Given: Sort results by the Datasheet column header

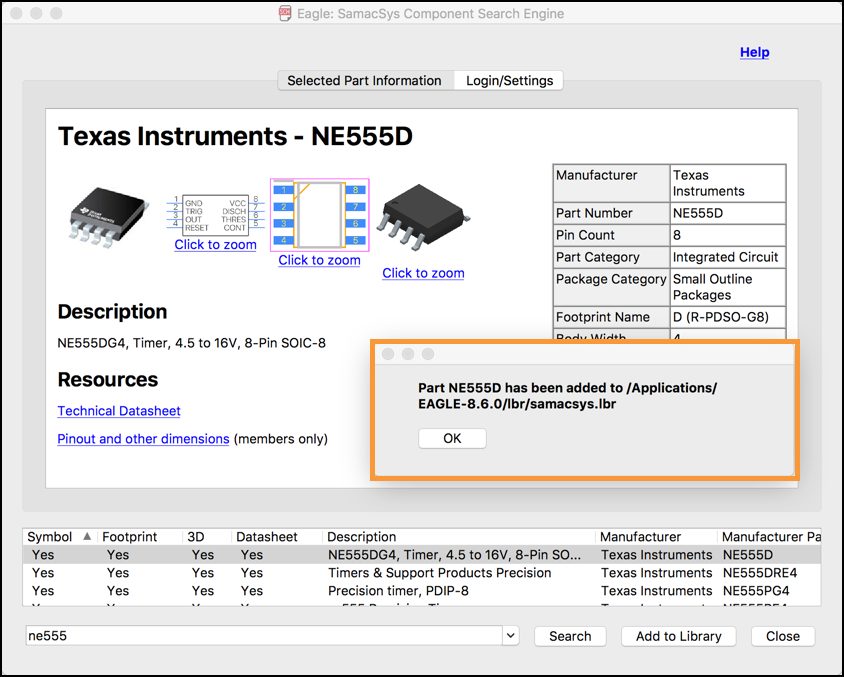Looking at the screenshot, I should [x=278, y=537].
